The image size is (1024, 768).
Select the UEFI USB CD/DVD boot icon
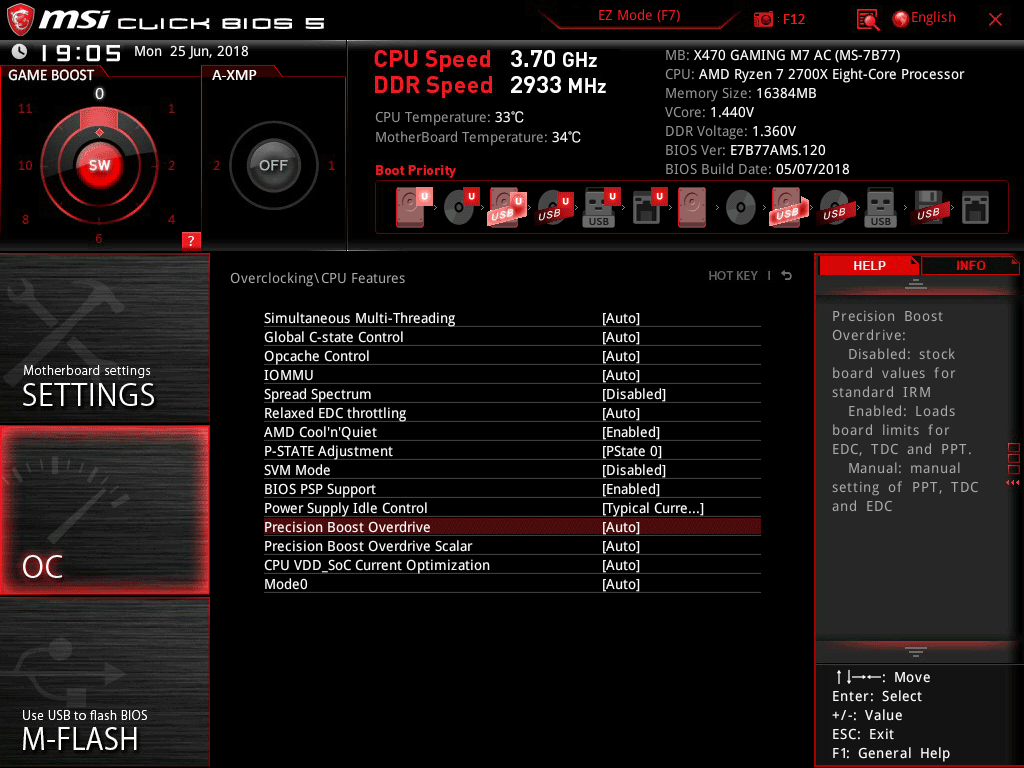click(x=555, y=208)
